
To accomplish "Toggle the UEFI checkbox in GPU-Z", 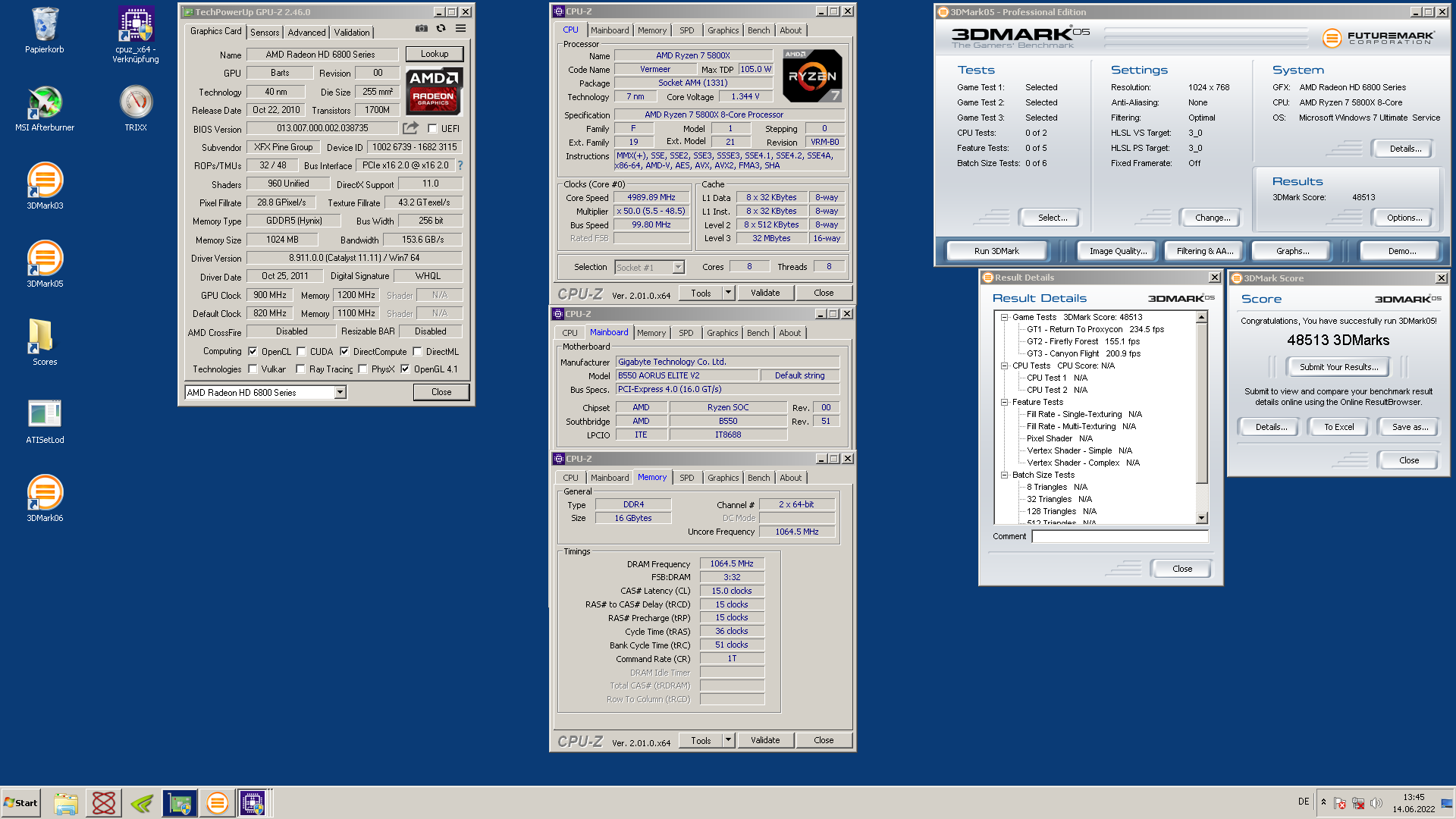I will 432,129.
